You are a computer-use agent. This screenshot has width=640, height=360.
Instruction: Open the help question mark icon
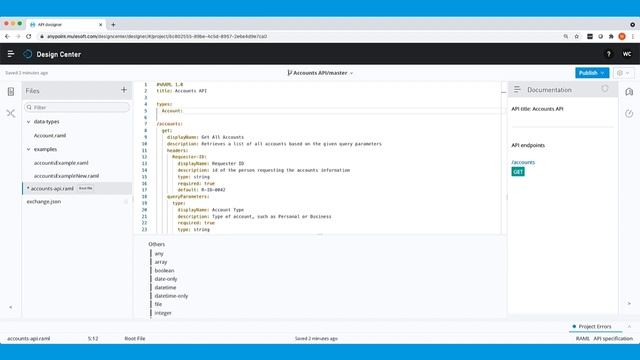(609, 54)
